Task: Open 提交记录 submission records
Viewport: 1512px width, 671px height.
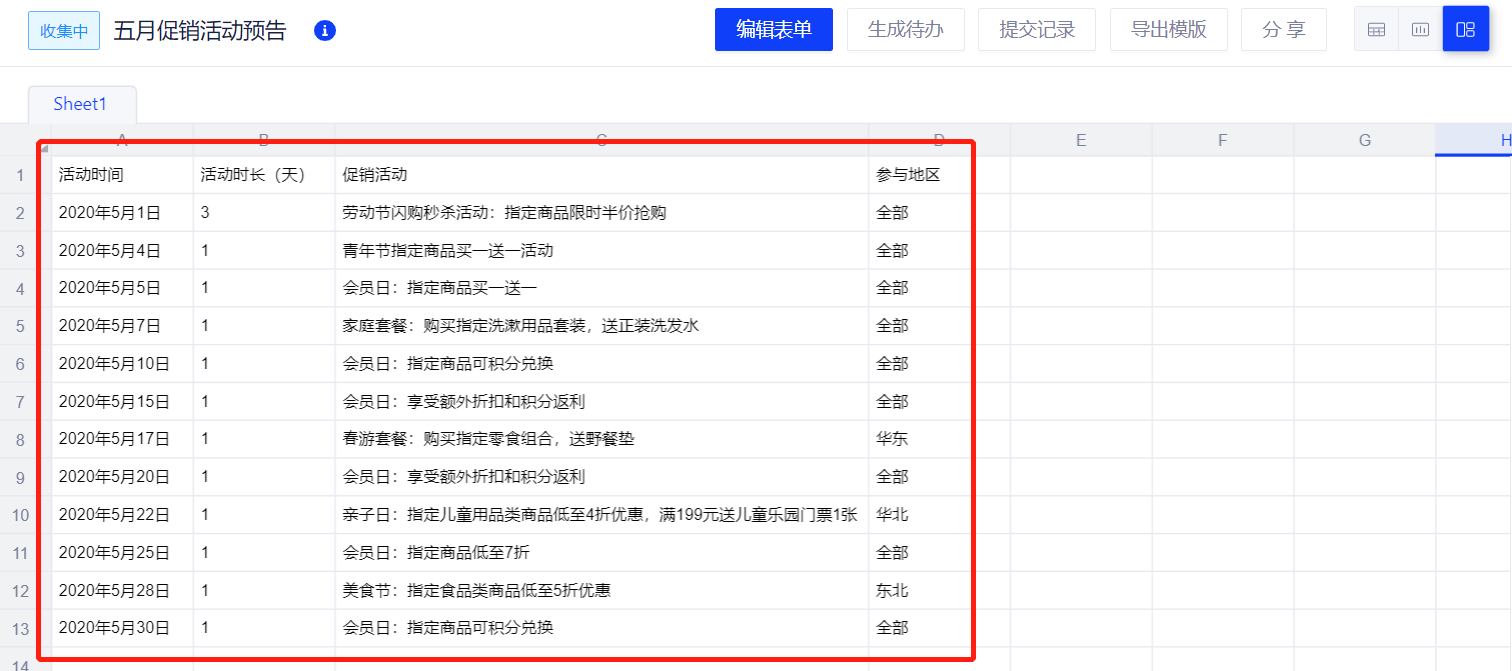Action: point(1036,30)
